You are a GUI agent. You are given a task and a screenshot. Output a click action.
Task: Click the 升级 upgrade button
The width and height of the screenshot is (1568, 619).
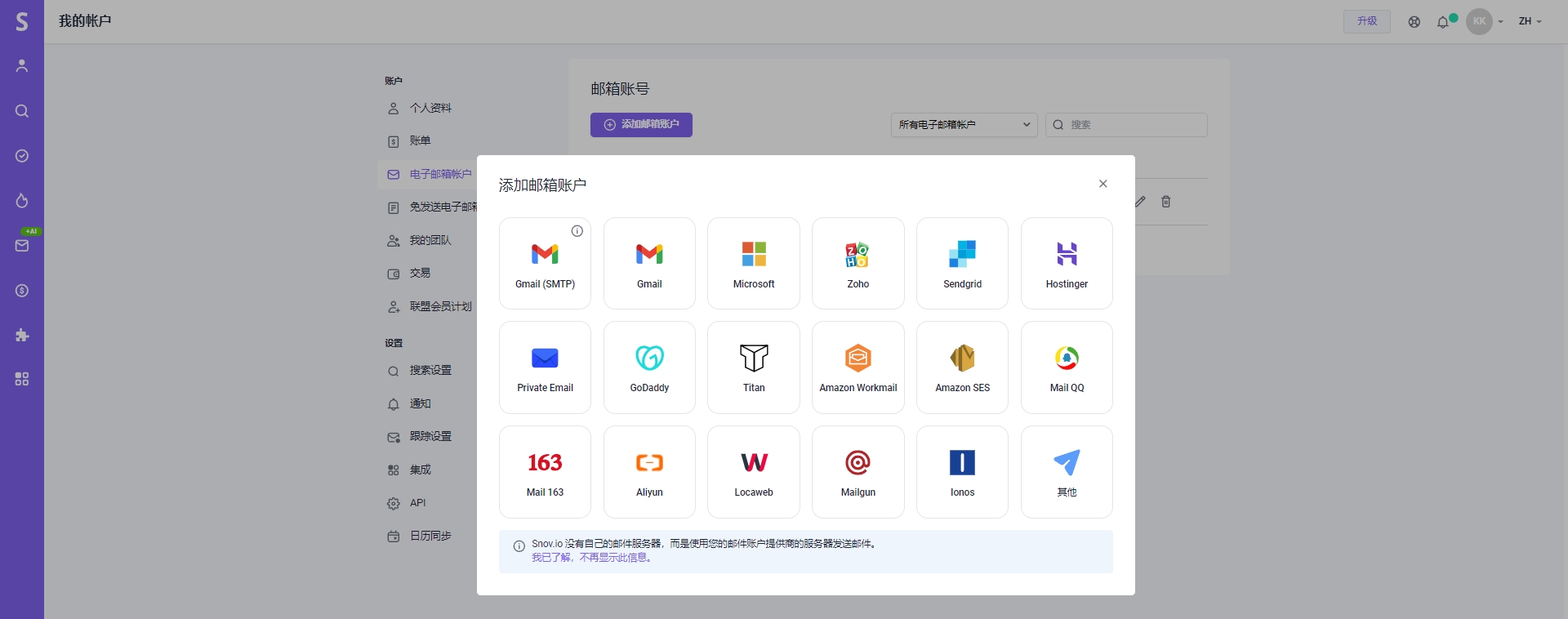1367,21
